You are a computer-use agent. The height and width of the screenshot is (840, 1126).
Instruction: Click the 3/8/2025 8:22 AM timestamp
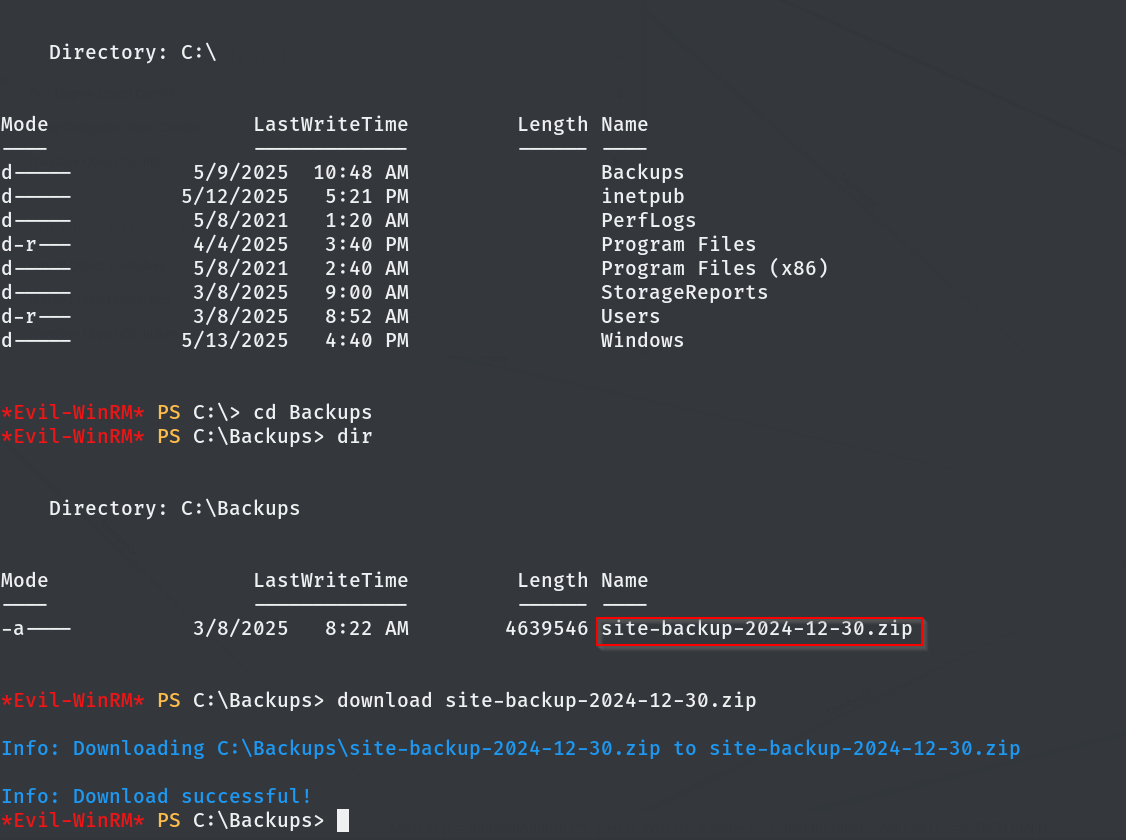300,630
